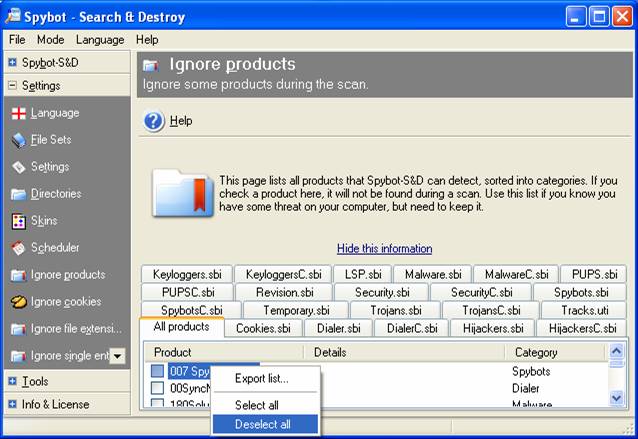Choose Deselect all from context menu
This screenshot has width=638, height=439.
(x=265, y=424)
